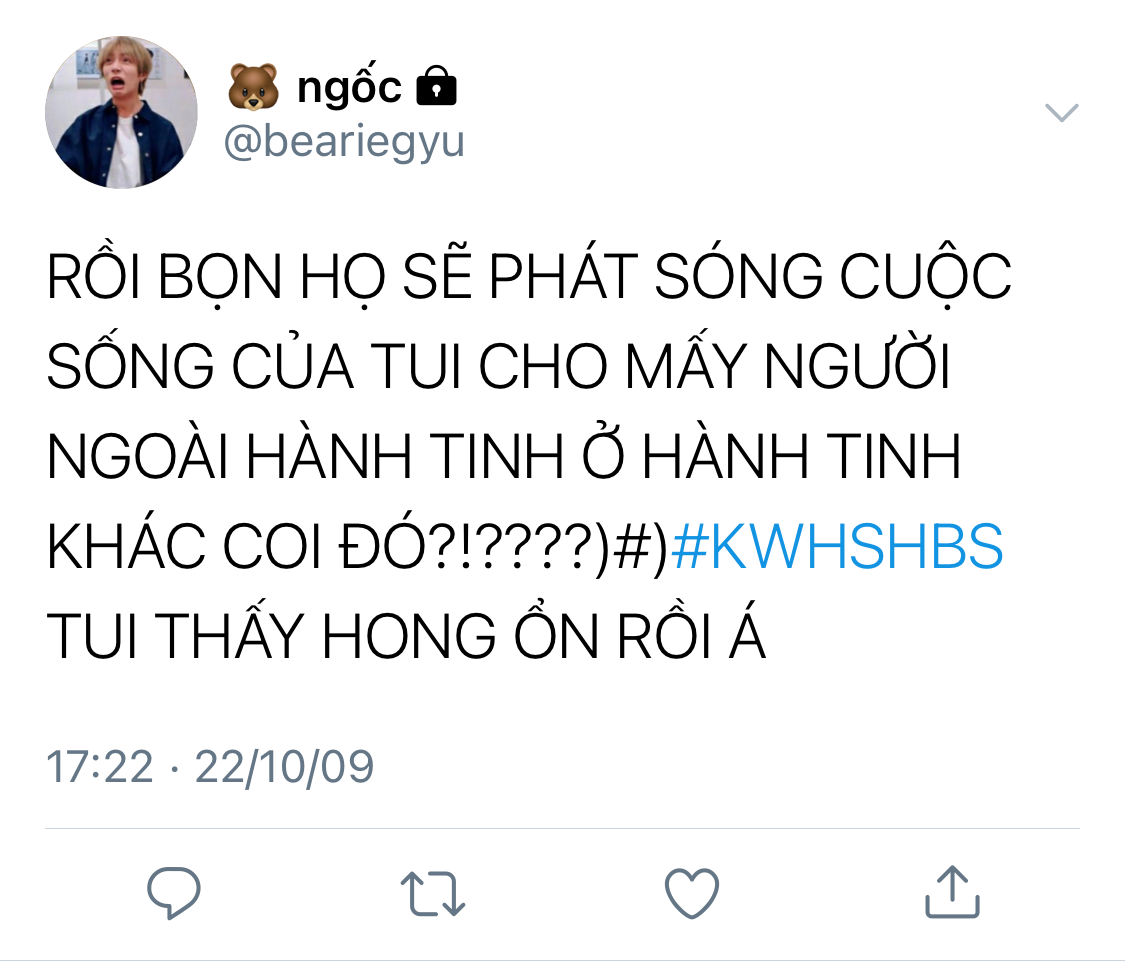Share the tweet using the upload arrow icon
Viewport: 1125px width, 961px height.
click(x=952, y=891)
